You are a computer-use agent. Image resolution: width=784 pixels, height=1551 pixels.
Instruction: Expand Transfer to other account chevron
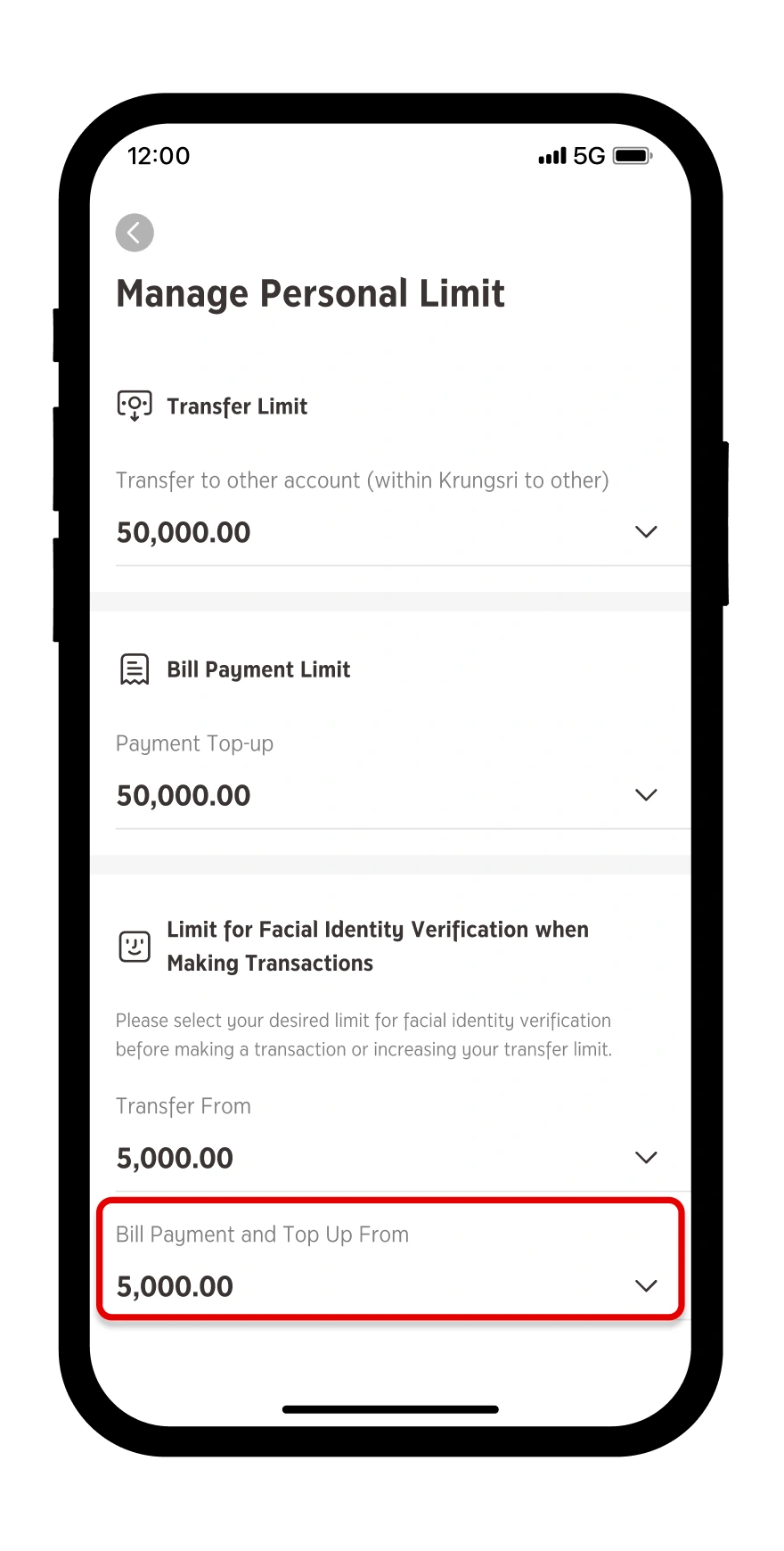[646, 532]
